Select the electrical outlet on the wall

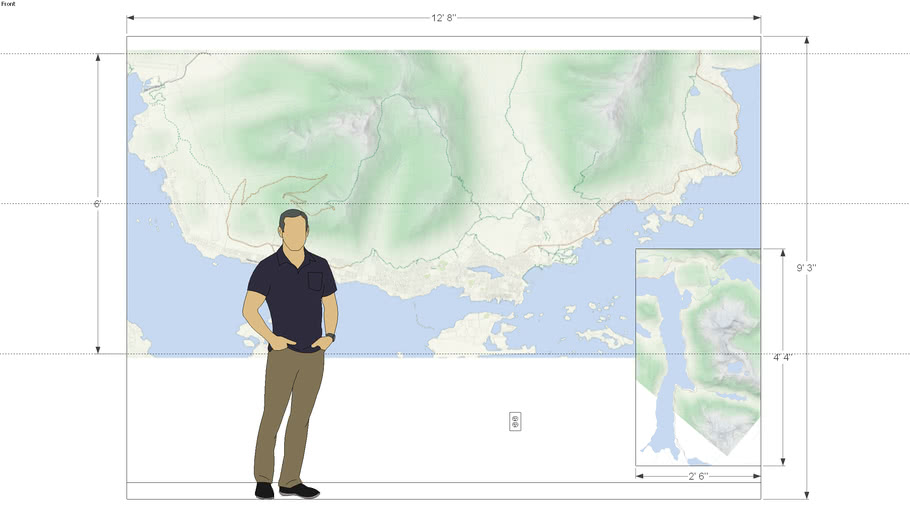click(x=515, y=421)
